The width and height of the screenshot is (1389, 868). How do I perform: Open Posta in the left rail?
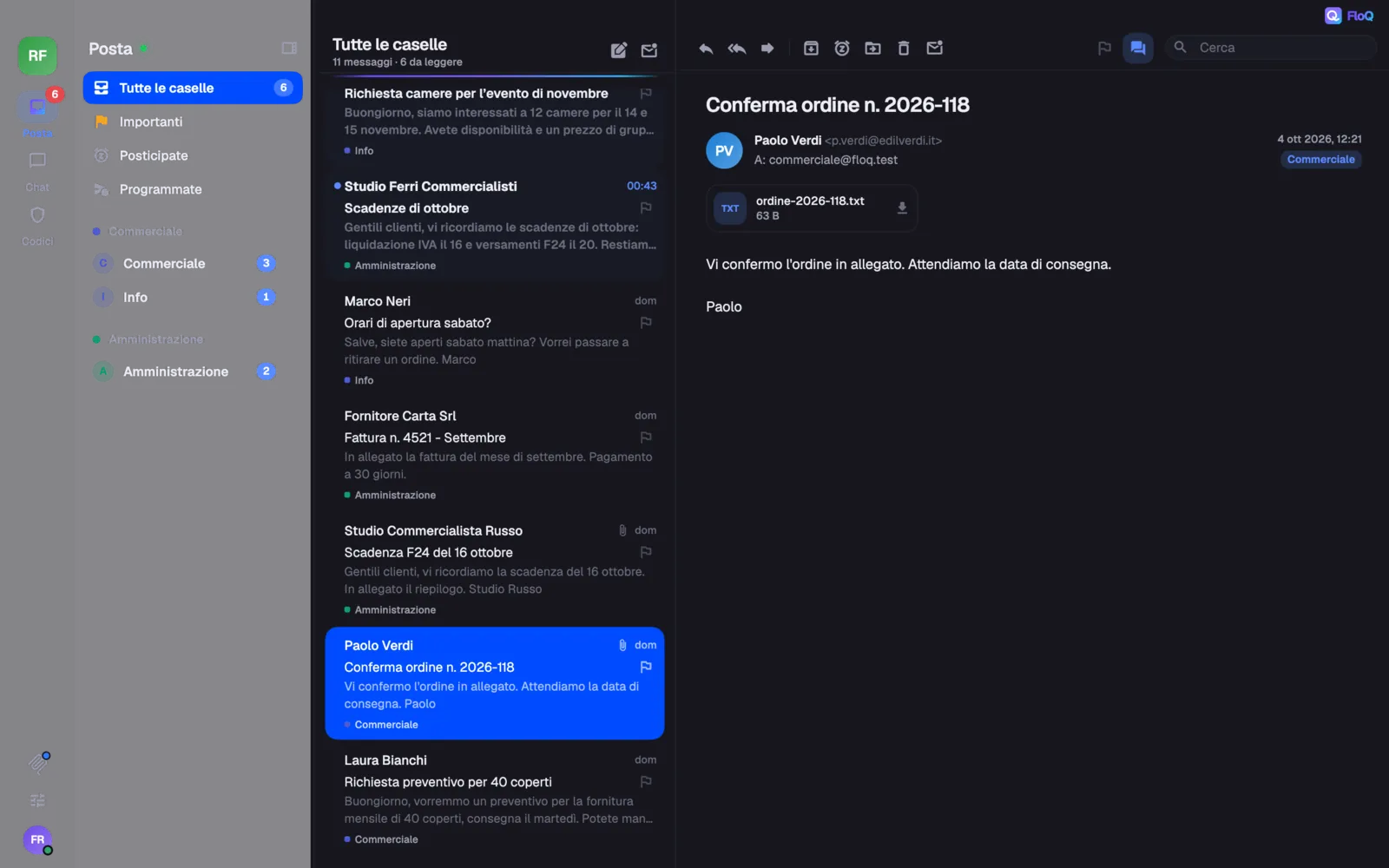click(x=37, y=114)
